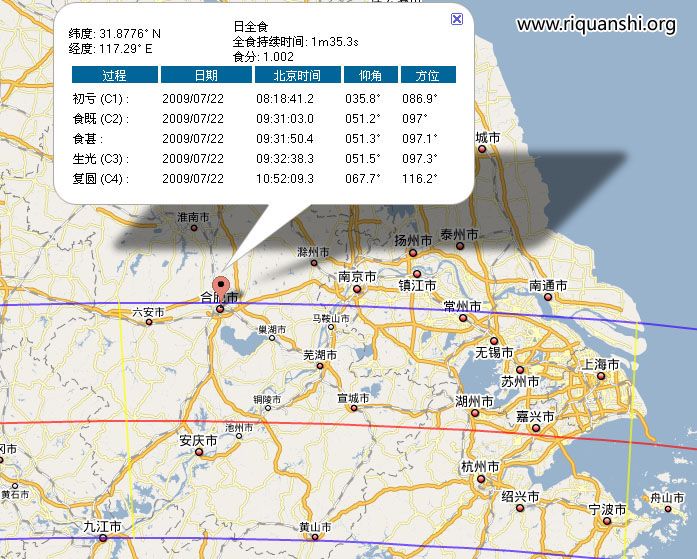Click the 杭州市 city marker
This screenshot has width=697, height=559.
[x=481, y=479]
